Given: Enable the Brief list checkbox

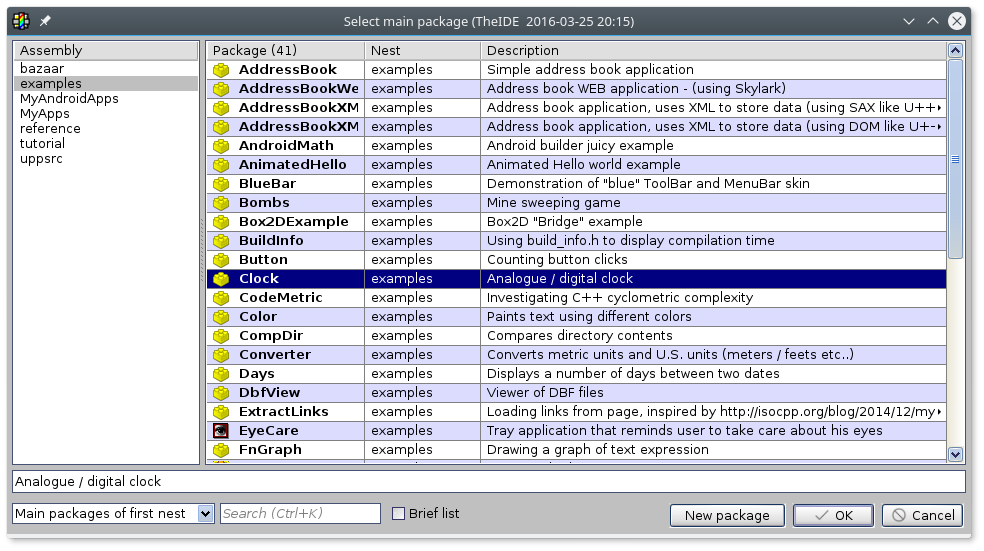Looking at the screenshot, I should 399,514.
